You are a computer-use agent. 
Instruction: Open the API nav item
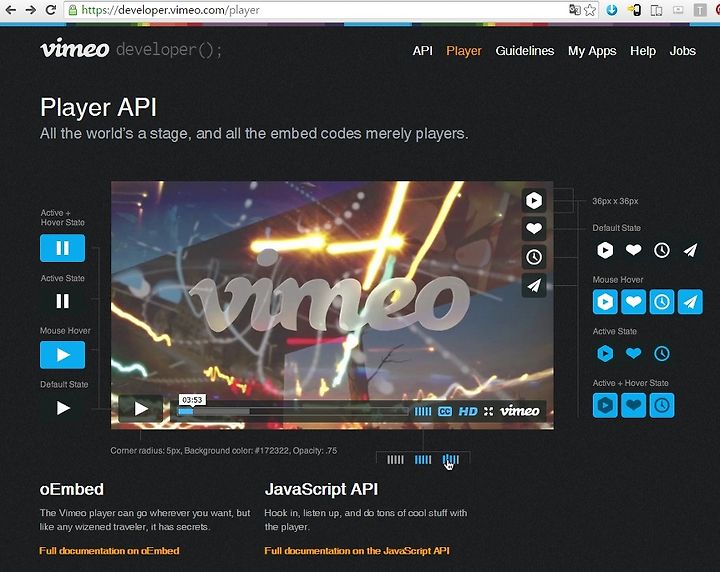point(422,50)
